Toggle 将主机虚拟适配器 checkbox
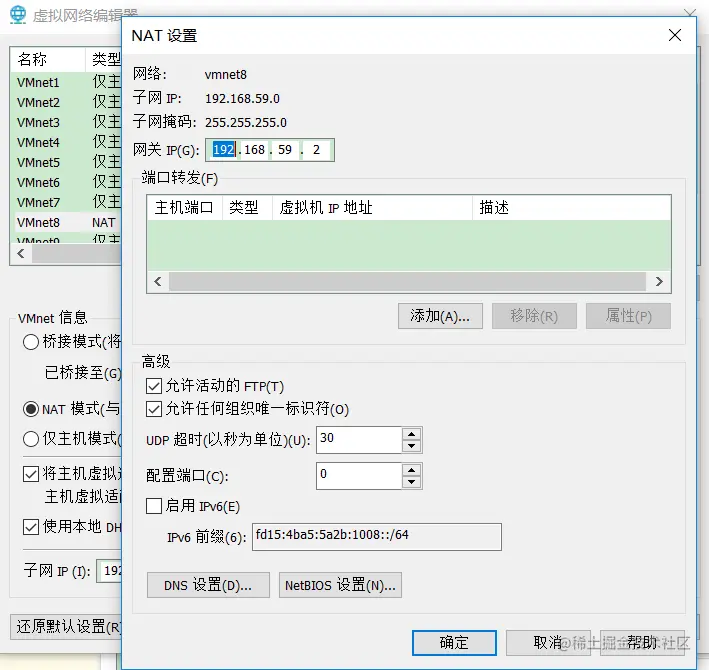709x670 pixels. coord(31,474)
